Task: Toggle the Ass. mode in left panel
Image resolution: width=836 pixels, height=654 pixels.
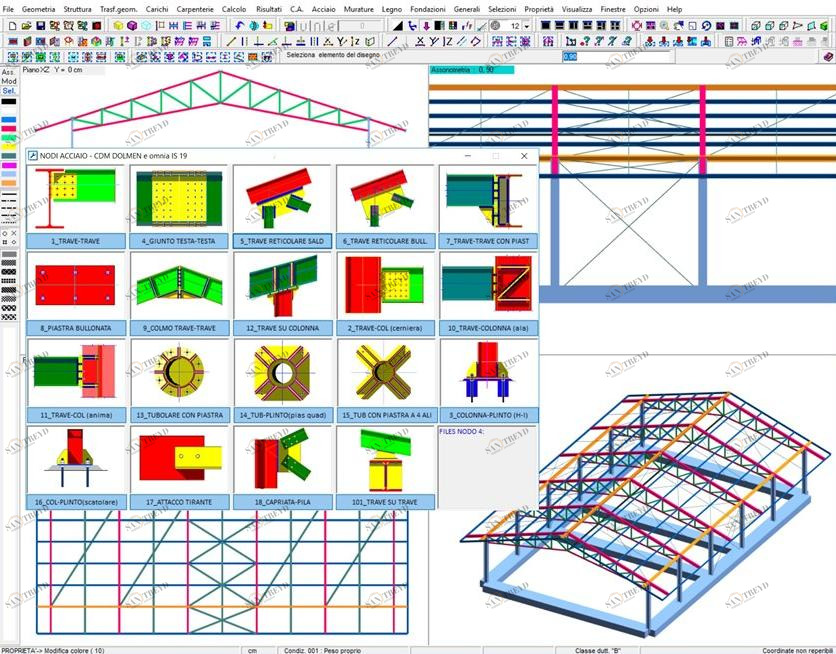Action: 8,72
